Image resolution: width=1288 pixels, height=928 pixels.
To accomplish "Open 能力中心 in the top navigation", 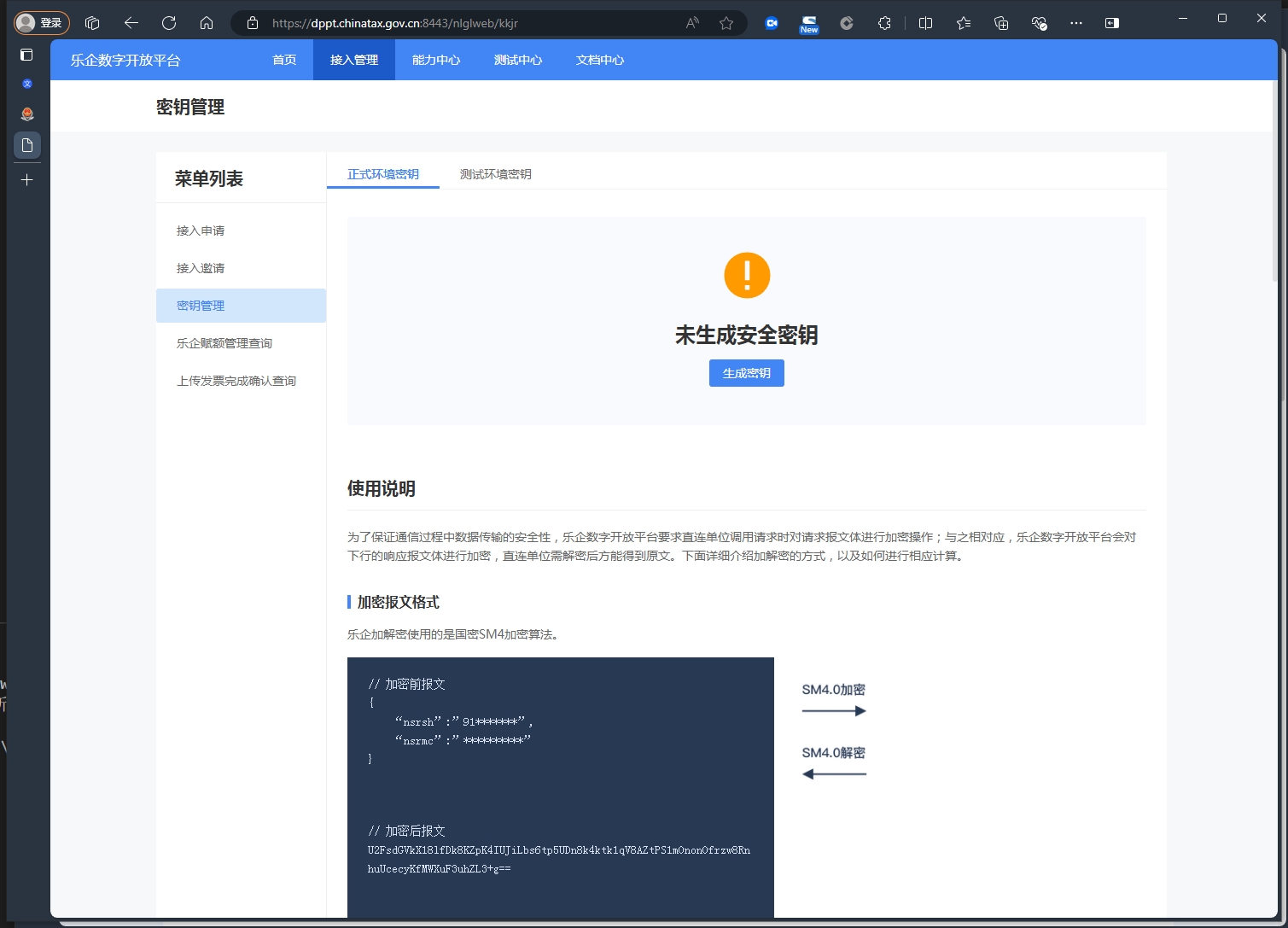I will click(435, 60).
